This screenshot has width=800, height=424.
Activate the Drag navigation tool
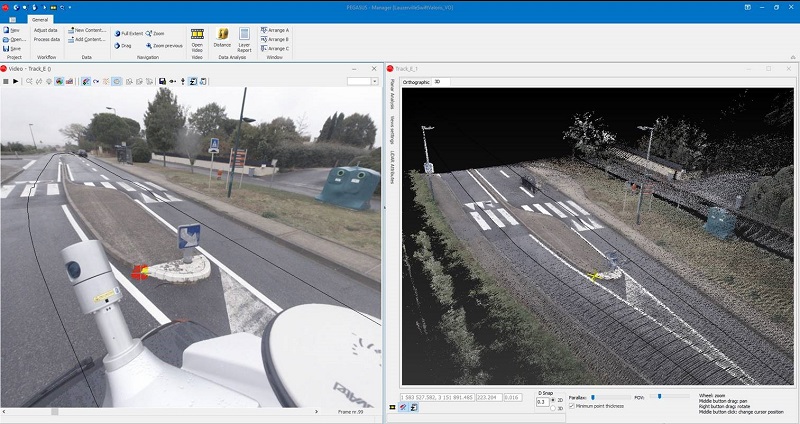coord(123,46)
